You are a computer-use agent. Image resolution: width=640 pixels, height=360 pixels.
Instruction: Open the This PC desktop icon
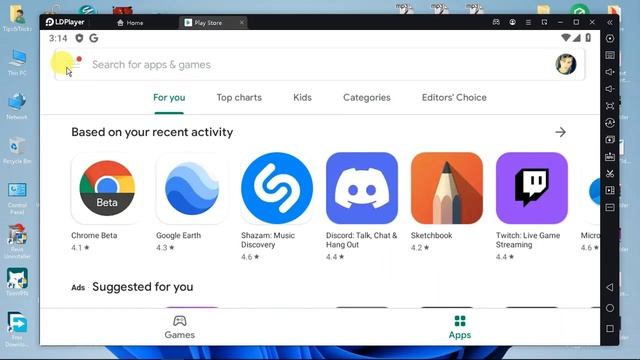tap(17, 62)
